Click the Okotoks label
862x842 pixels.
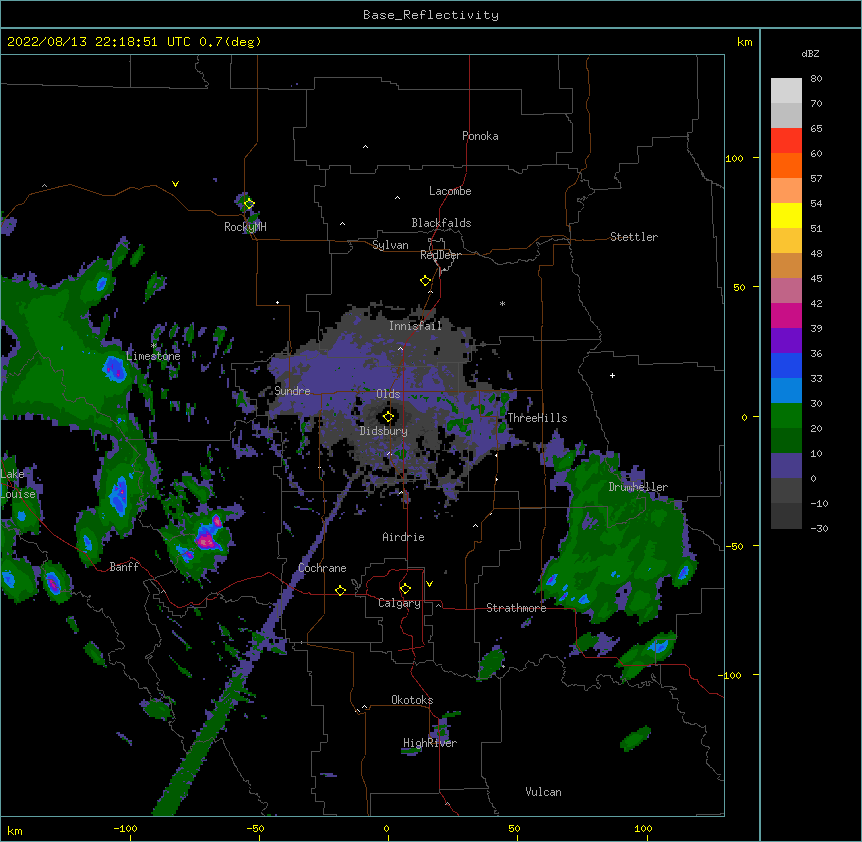pos(412,700)
